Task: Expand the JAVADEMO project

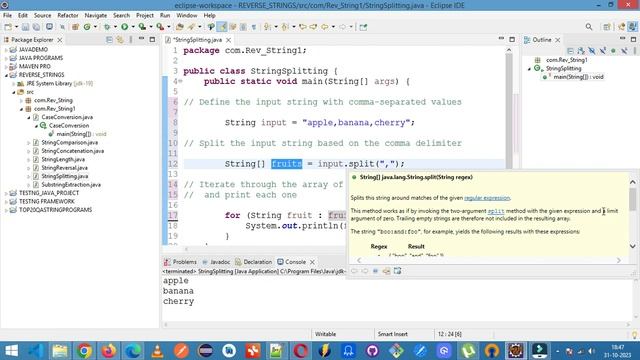Action: pyautogui.click(x=6, y=49)
